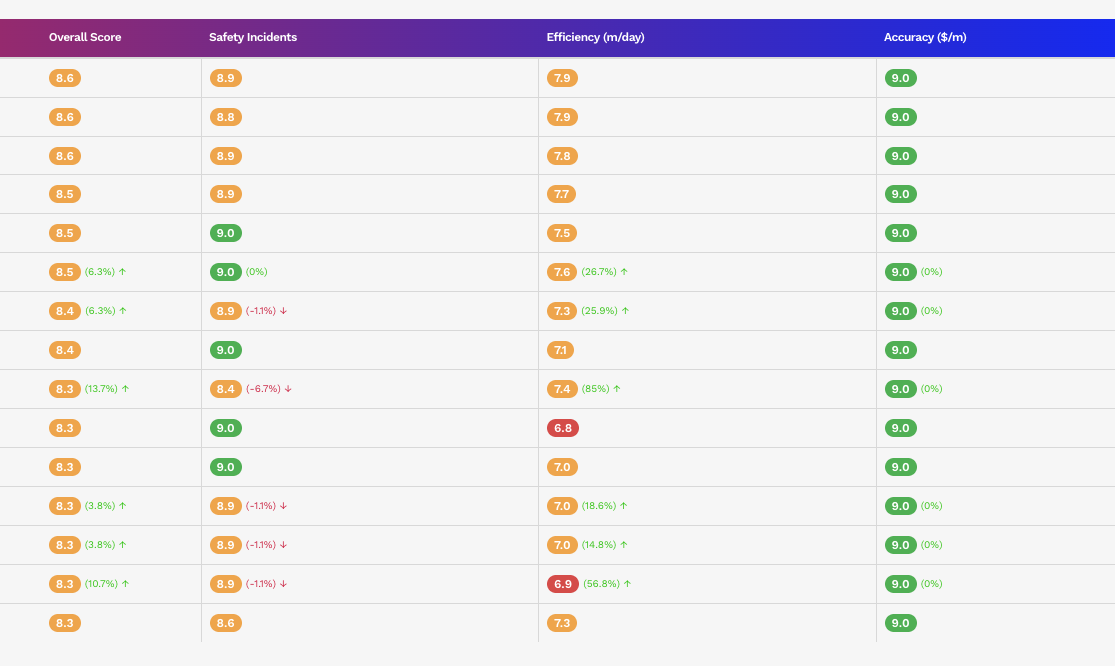Click the 8.8 safety incidents badge
Image resolution: width=1115 pixels, height=666 pixels.
[x=225, y=117]
